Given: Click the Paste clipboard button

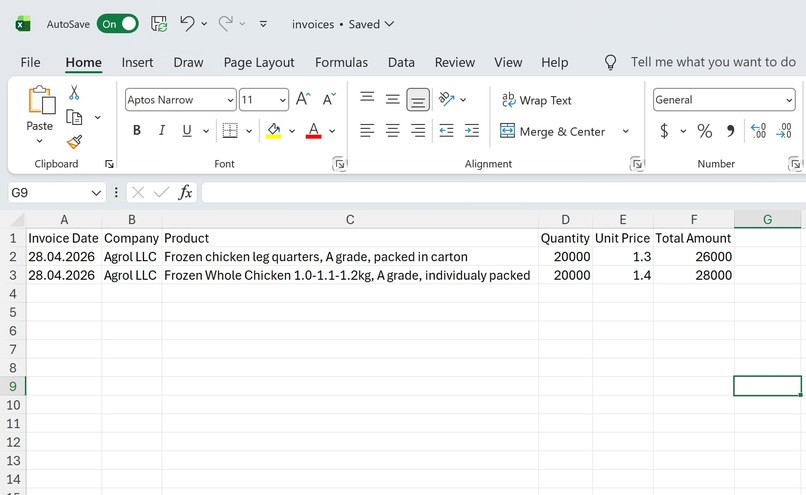Looking at the screenshot, I should (x=41, y=107).
